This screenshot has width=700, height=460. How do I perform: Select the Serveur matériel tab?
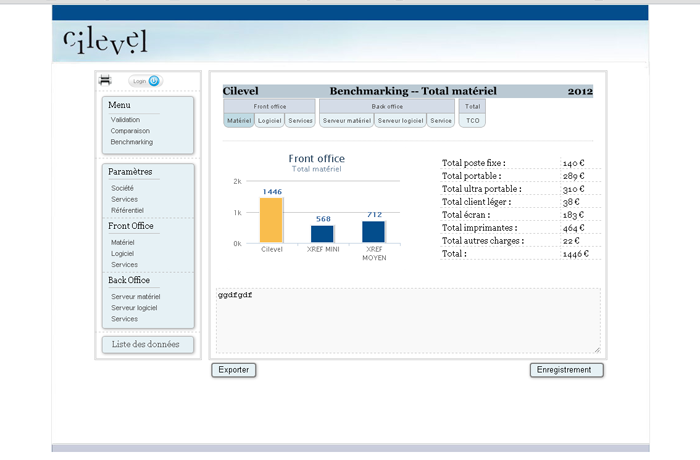347,120
